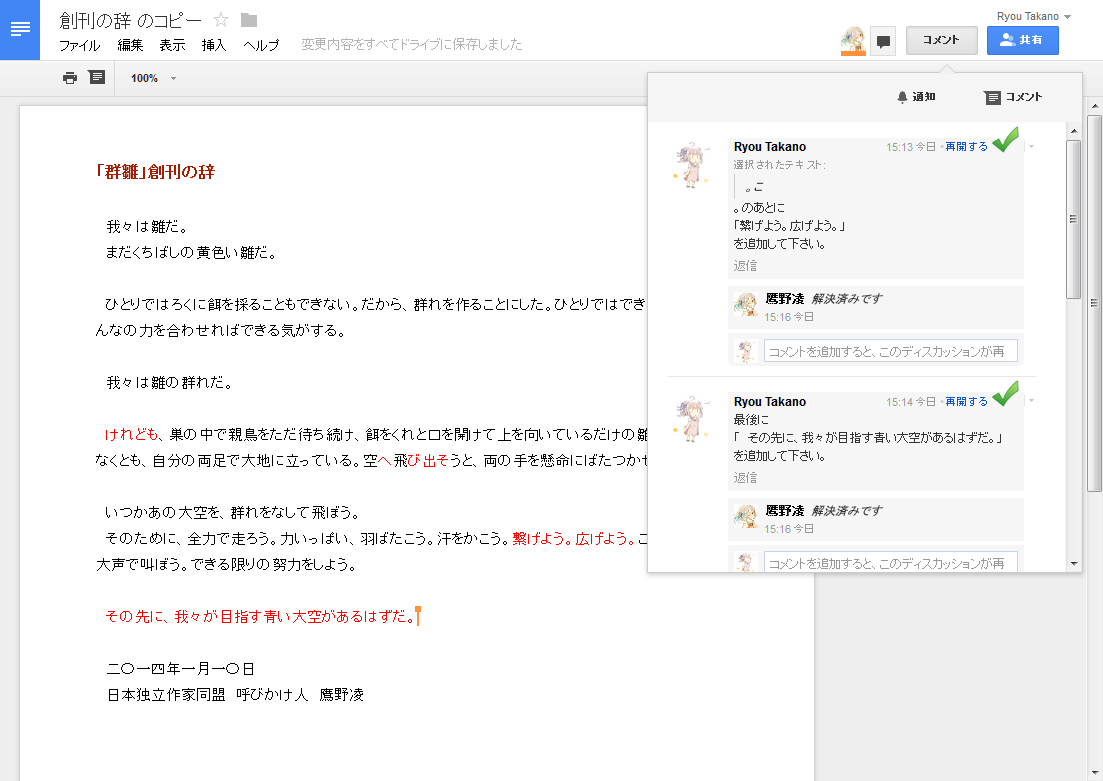Click the blue 共有 share button
This screenshot has height=781, width=1103.
pos(1022,40)
